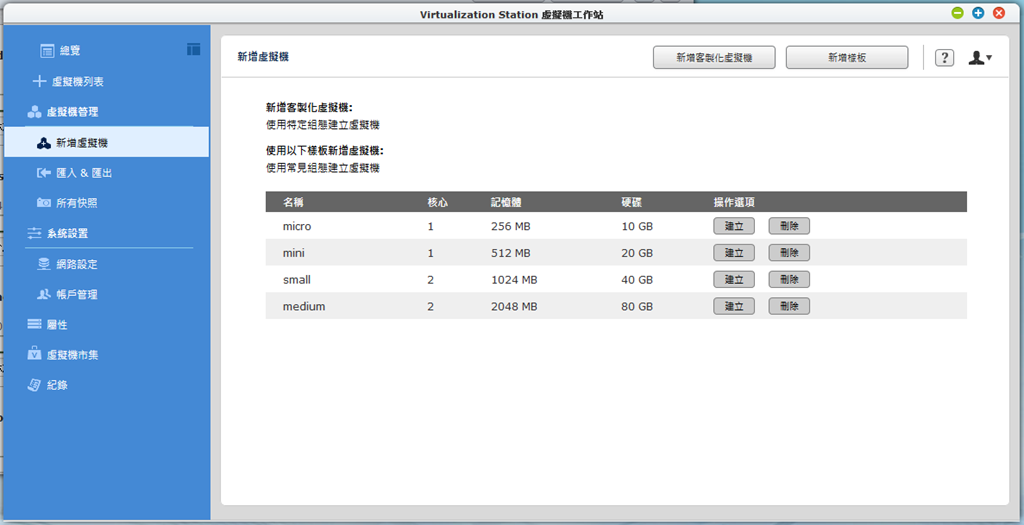Click 建立 for micro template

pos(734,226)
